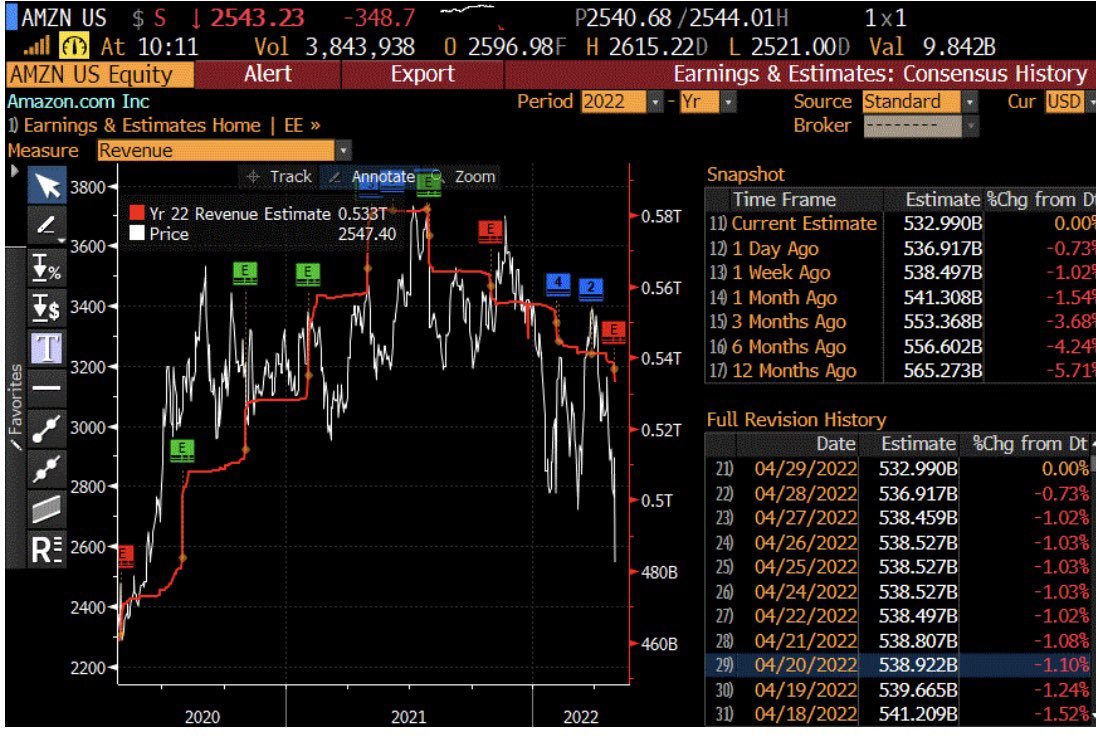Open the Source Standard dropdown
Image resolution: width=1096 pixels, height=745 pixels.
[969, 102]
